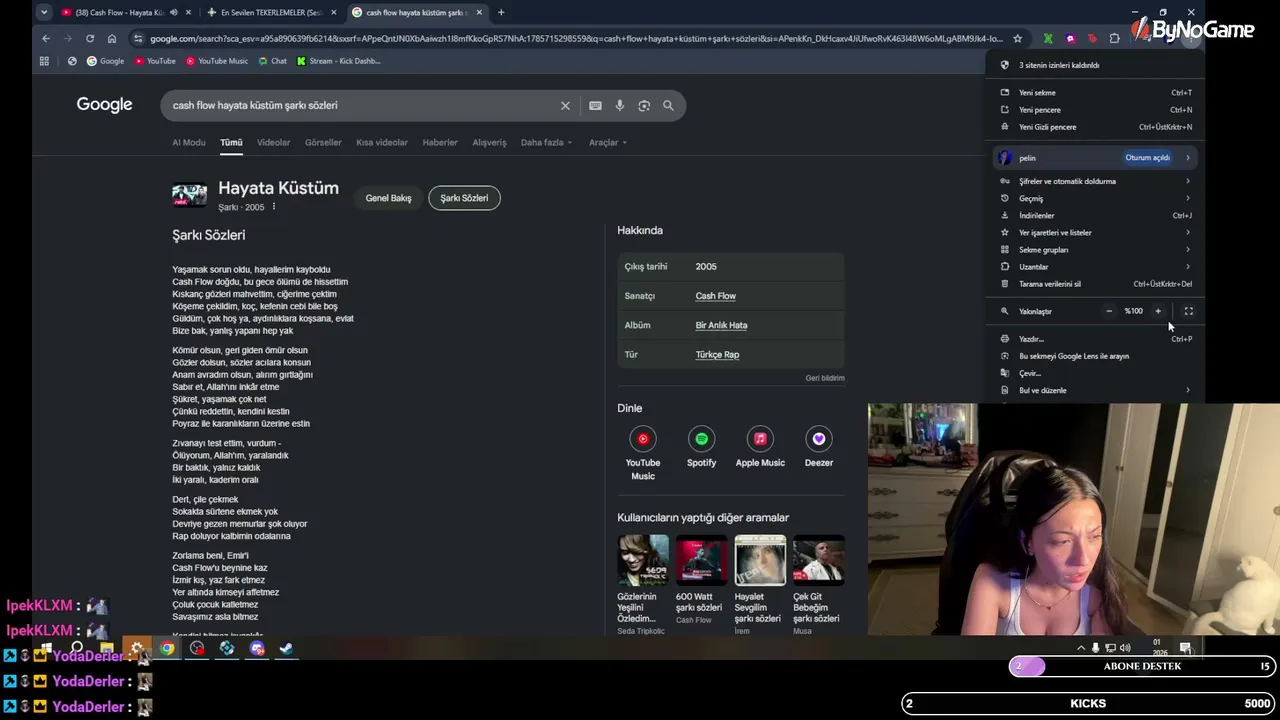
Task: Open the YouTube bookmark
Action: tap(155, 61)
